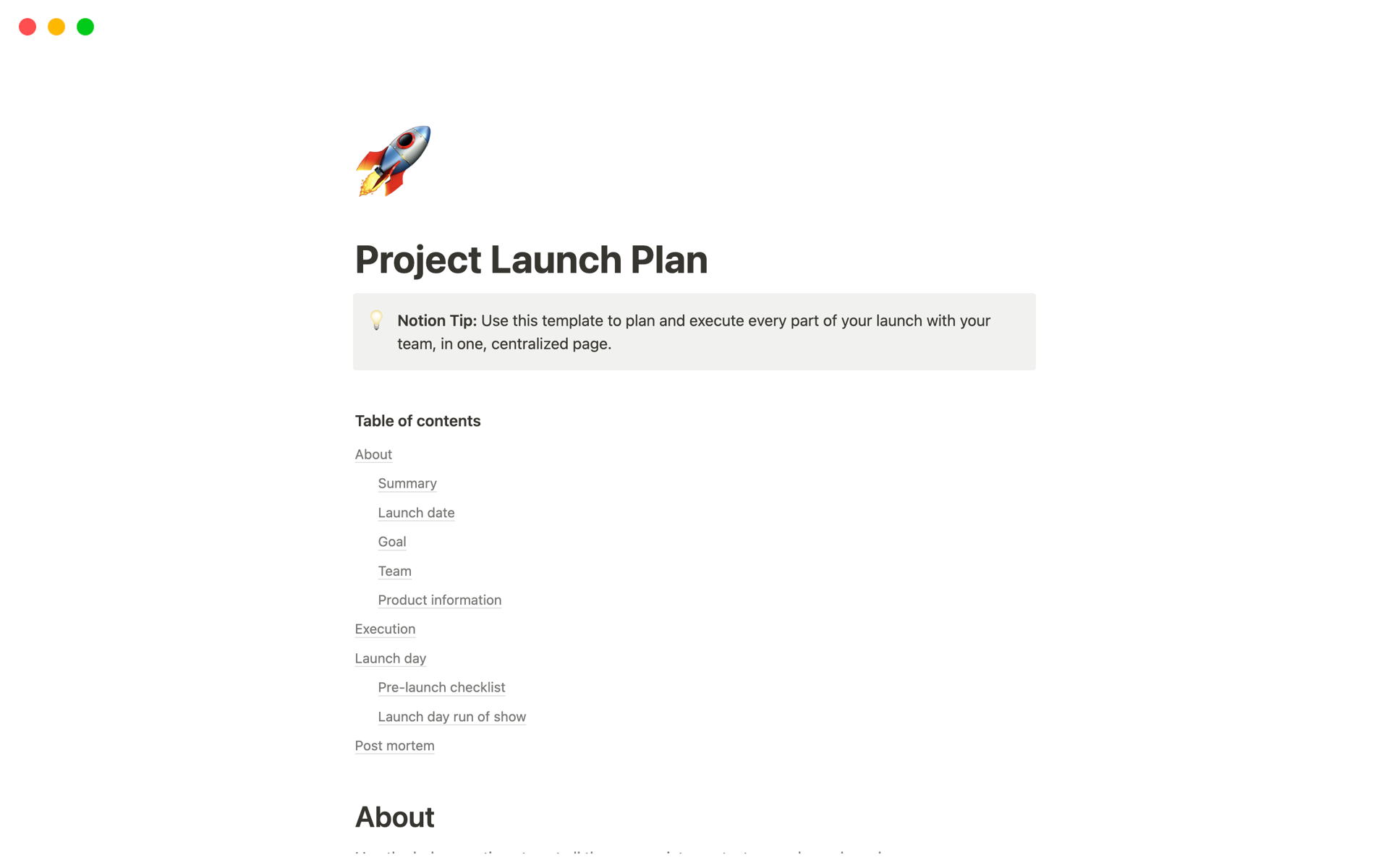
Task: Click red close button in menu bar
Action: (x=27, y=26)
